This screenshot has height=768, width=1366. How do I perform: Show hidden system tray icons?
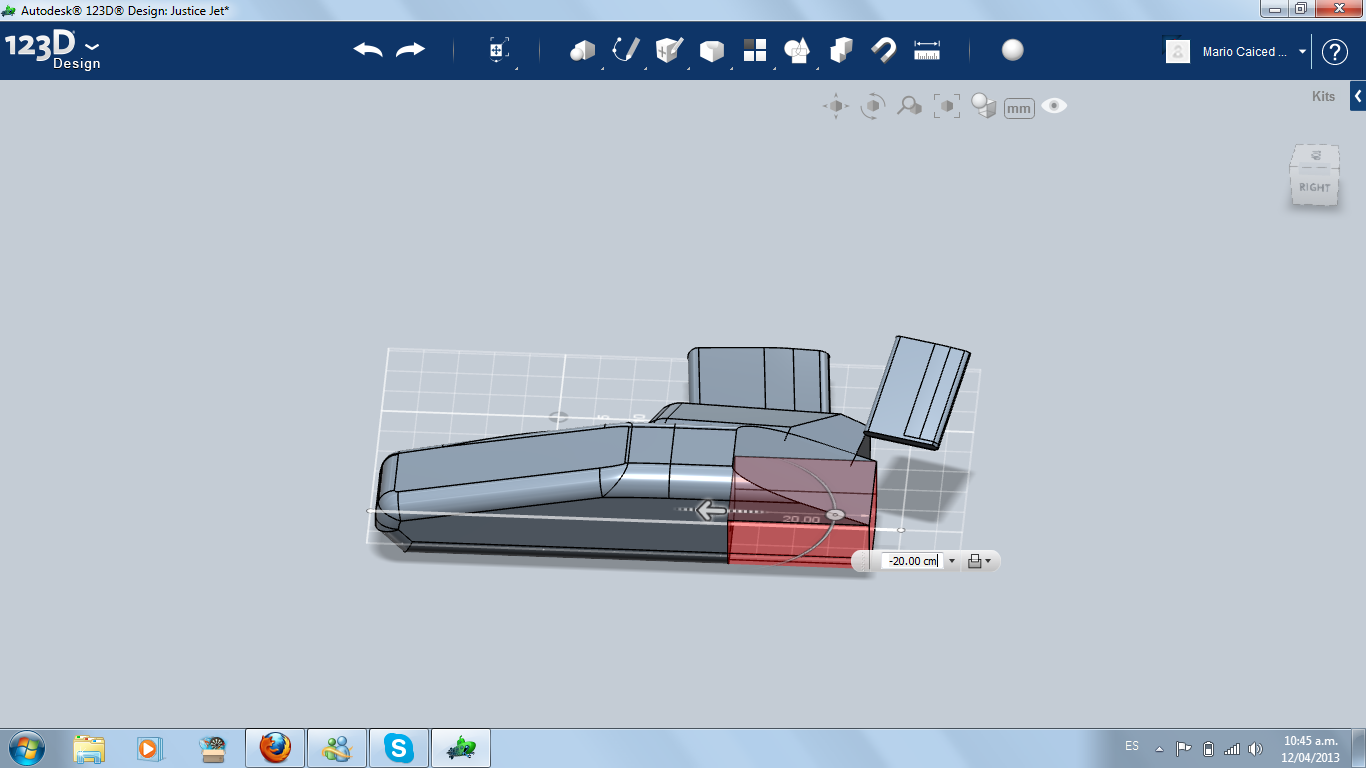coord(1159,748)
